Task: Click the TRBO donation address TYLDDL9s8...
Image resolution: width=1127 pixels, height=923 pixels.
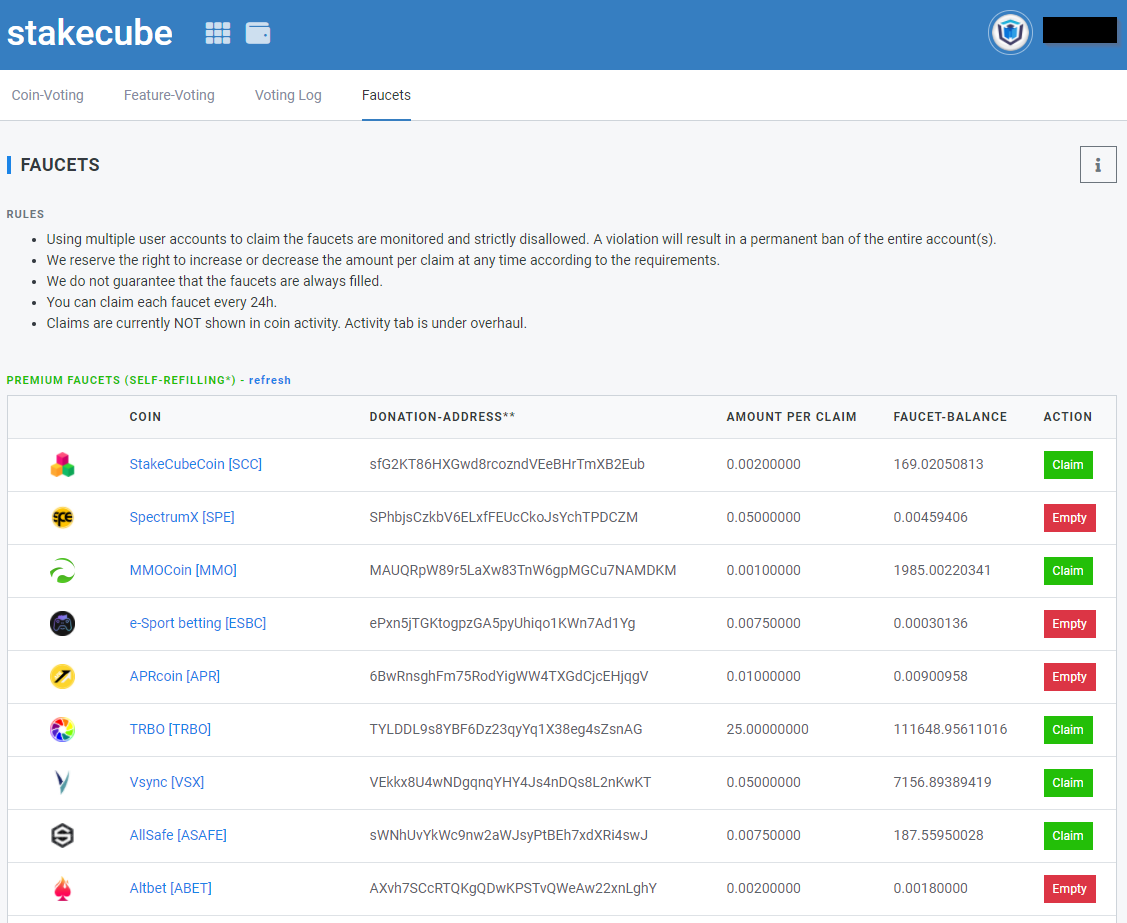Action: [506, 730]
